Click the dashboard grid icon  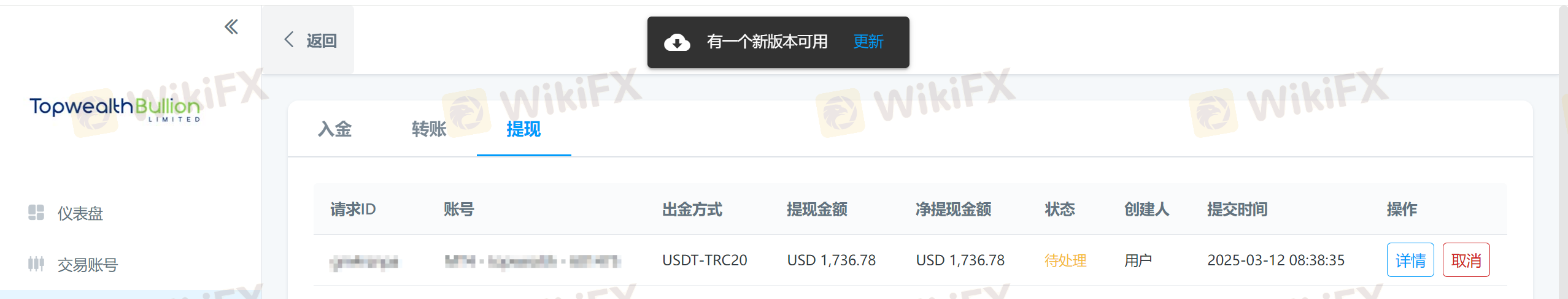click(36, 212)
